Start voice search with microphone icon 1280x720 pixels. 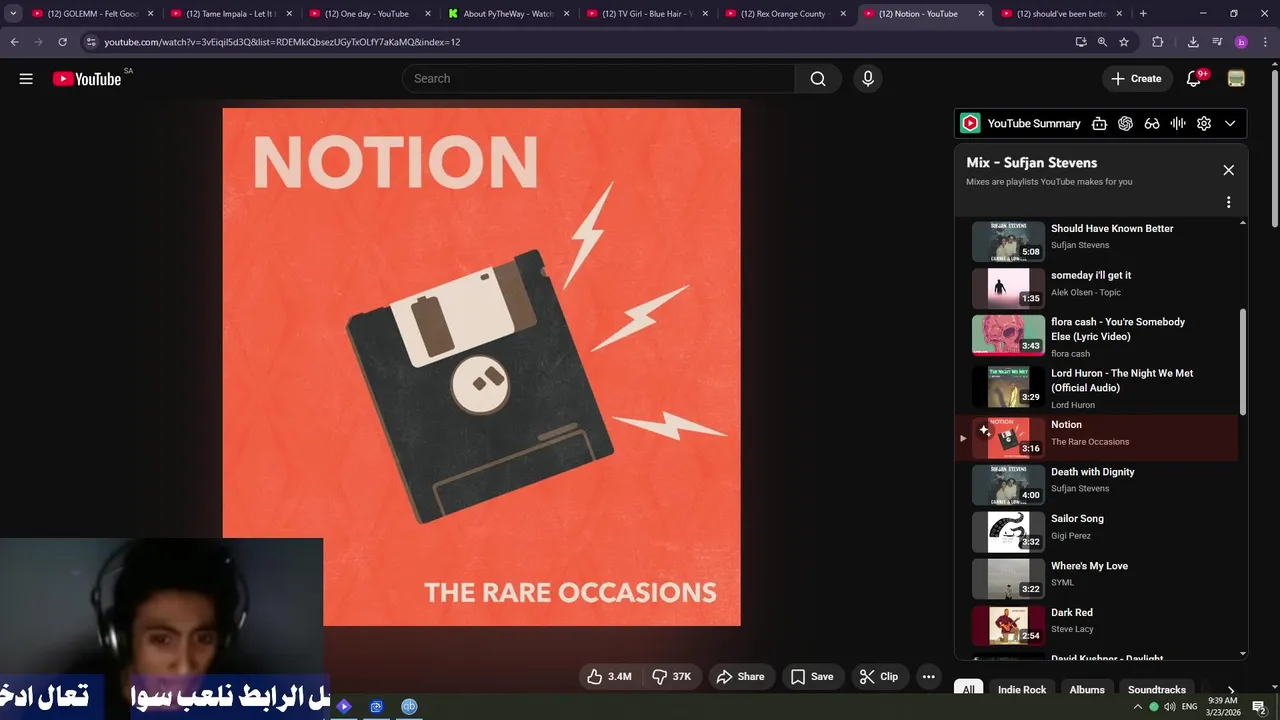[867, 79]
